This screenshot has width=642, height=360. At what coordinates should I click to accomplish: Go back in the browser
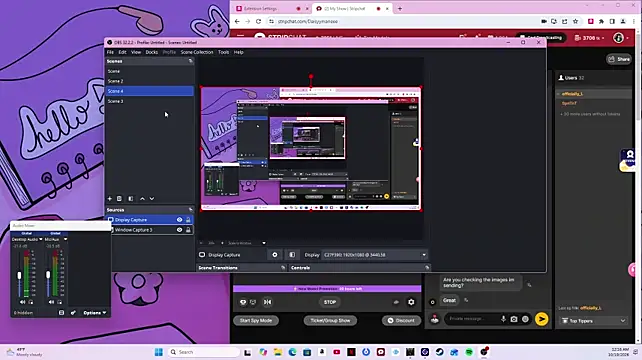237,21
